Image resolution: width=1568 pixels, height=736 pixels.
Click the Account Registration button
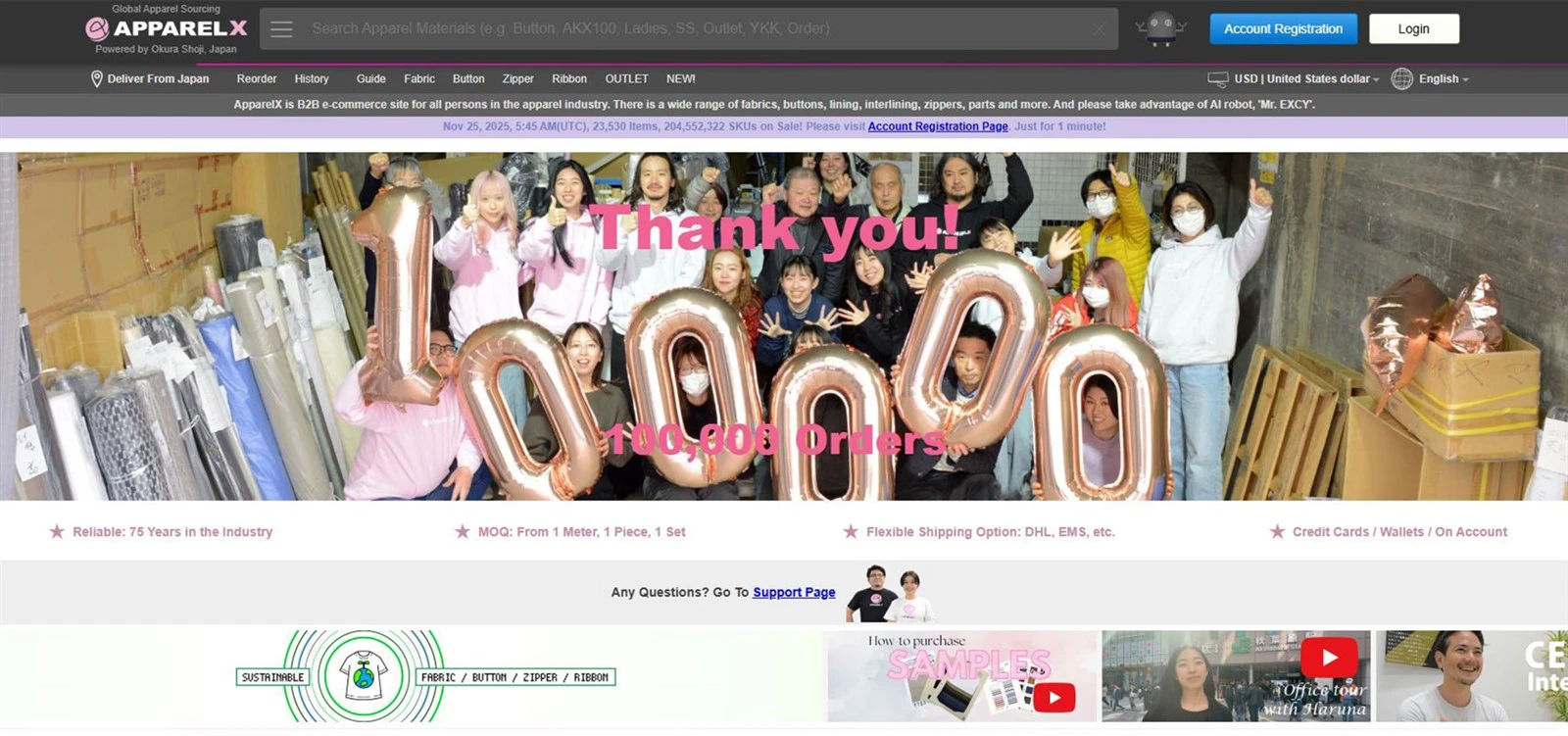pos(1283,29)
